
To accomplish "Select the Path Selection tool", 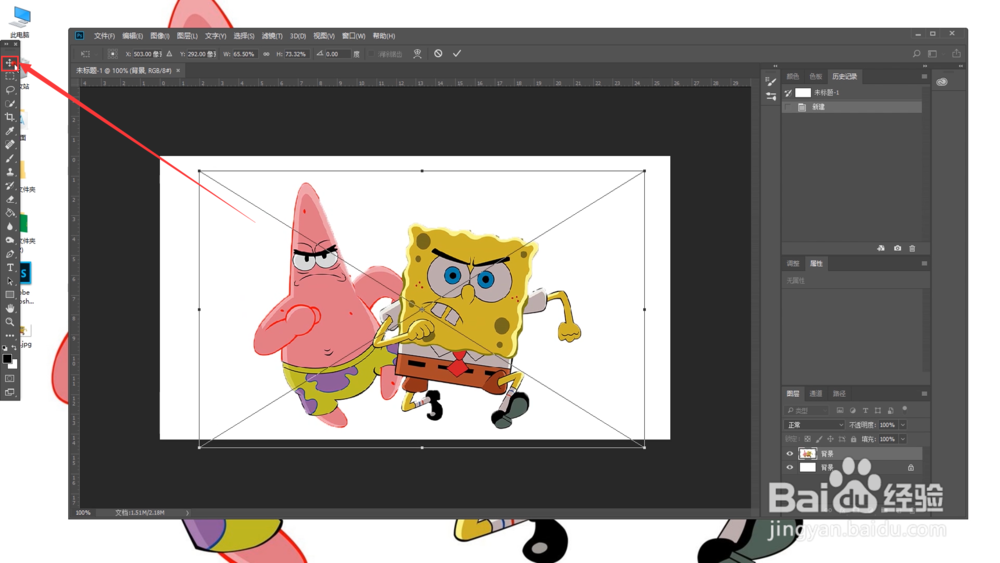I will [10, 281].
